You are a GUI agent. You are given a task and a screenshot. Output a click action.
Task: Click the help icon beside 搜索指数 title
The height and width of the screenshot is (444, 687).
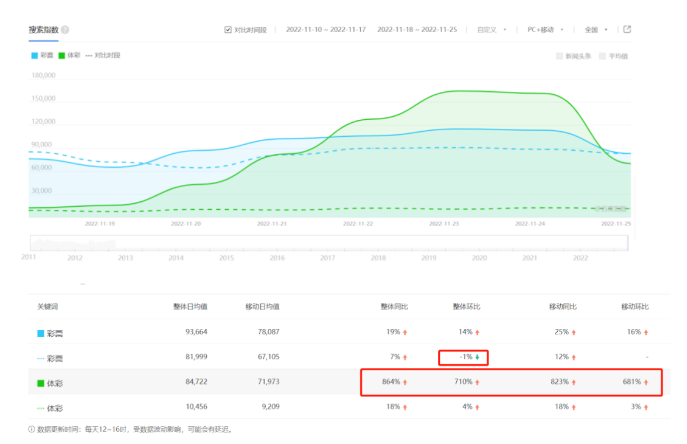65,31
